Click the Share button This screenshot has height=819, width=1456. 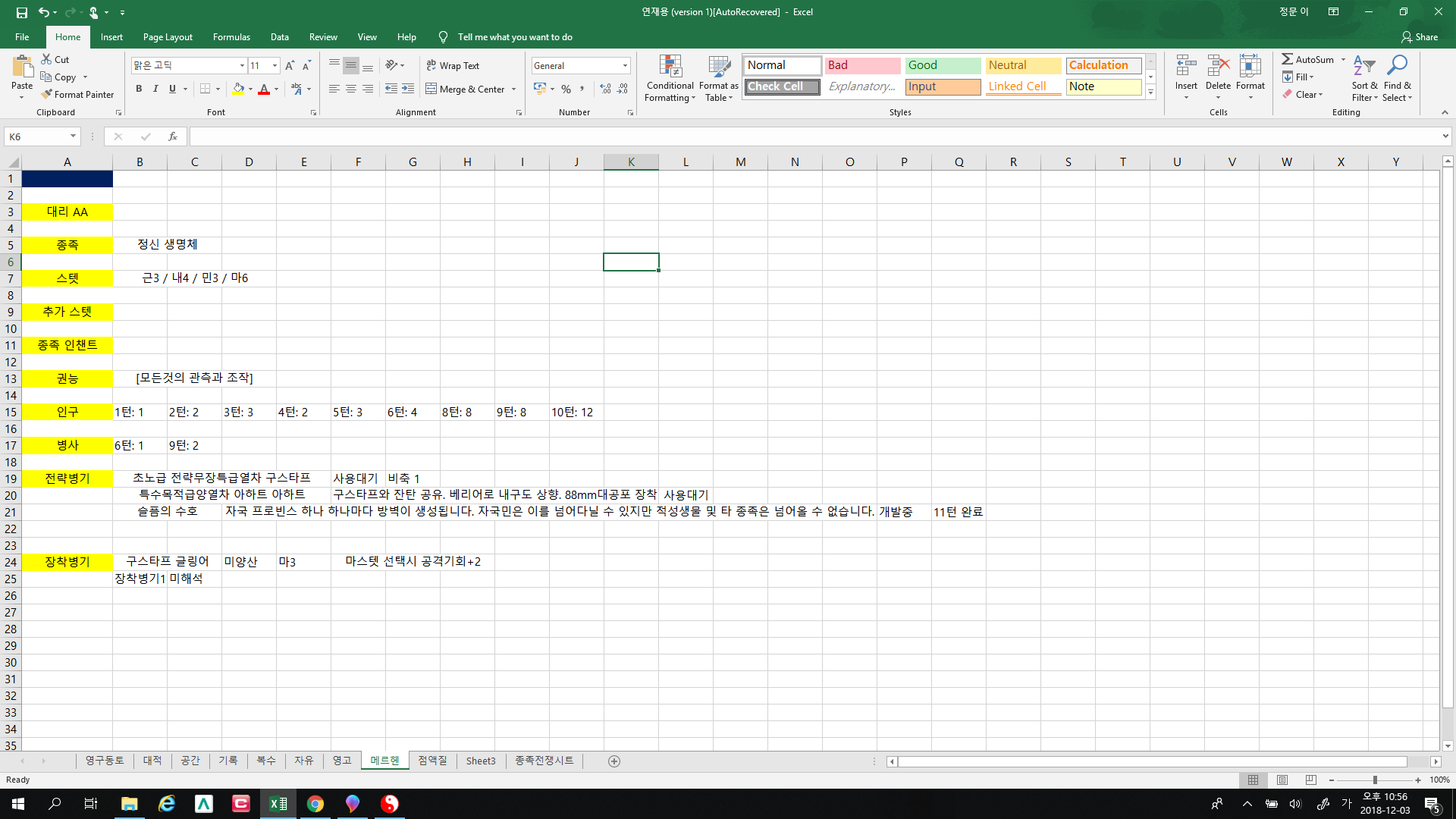[1420, 37]
